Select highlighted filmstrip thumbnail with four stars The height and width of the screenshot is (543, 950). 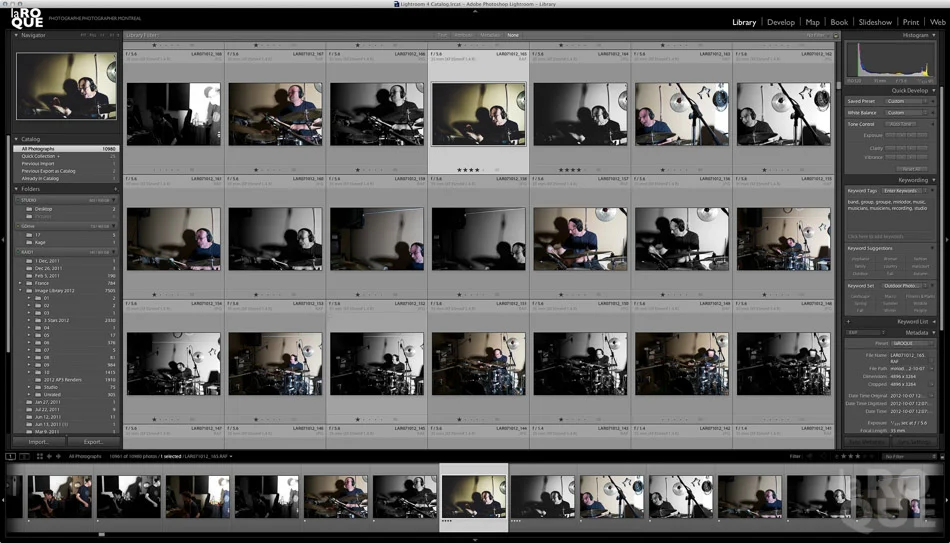pyautogui.click(x=474, y=496)
